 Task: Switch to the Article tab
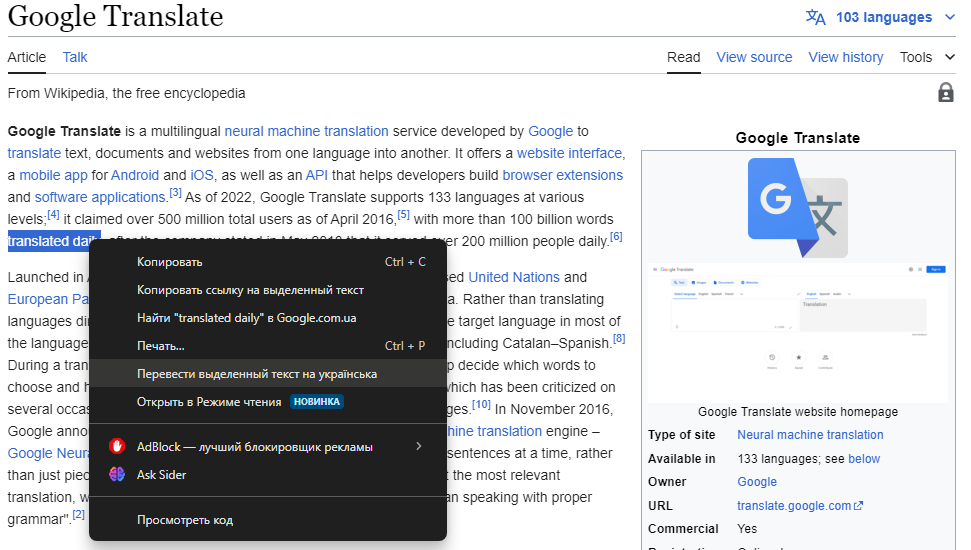[27, 57]
